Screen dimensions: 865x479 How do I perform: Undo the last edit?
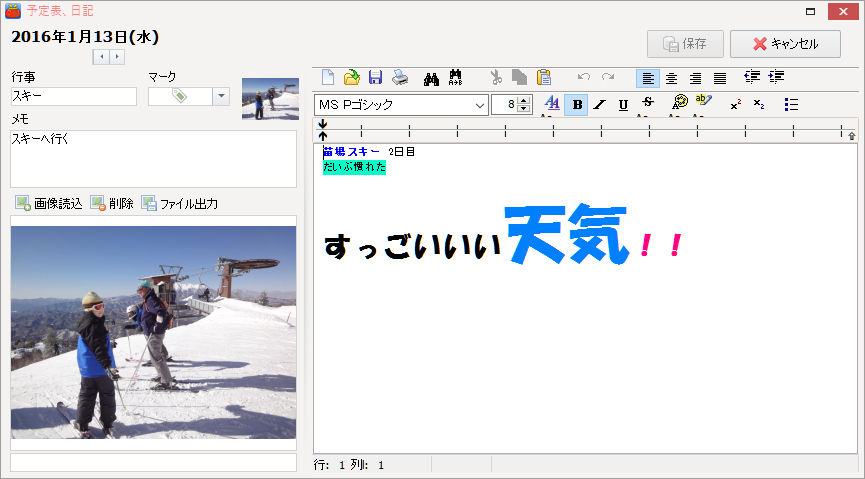pos(584,77)
